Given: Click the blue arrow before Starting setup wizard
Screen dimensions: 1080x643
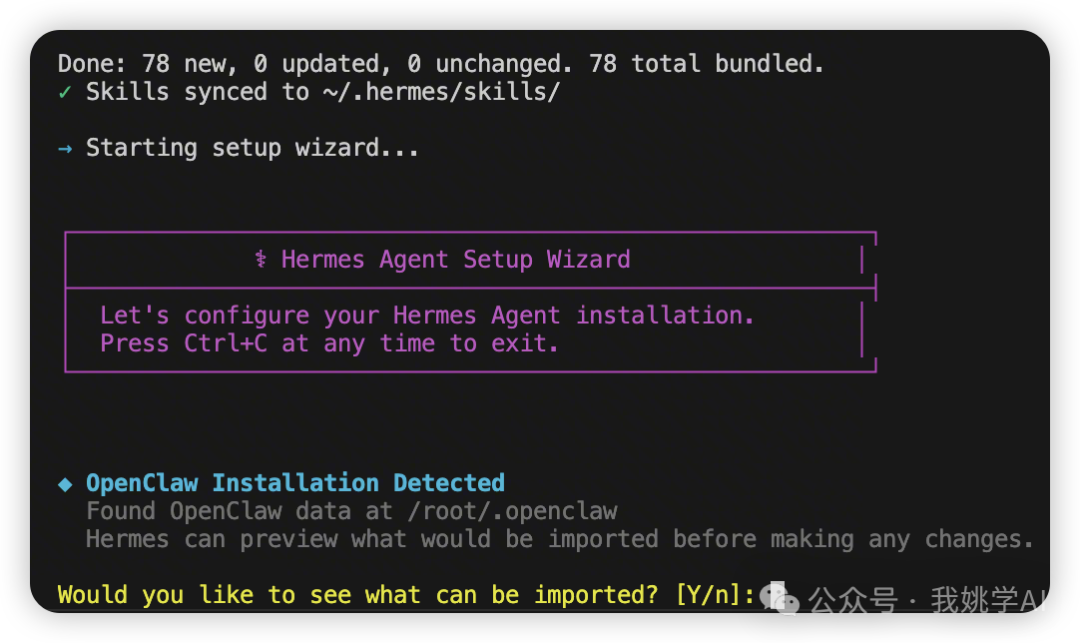Looking at the screenshot, I should coord(65,148).
